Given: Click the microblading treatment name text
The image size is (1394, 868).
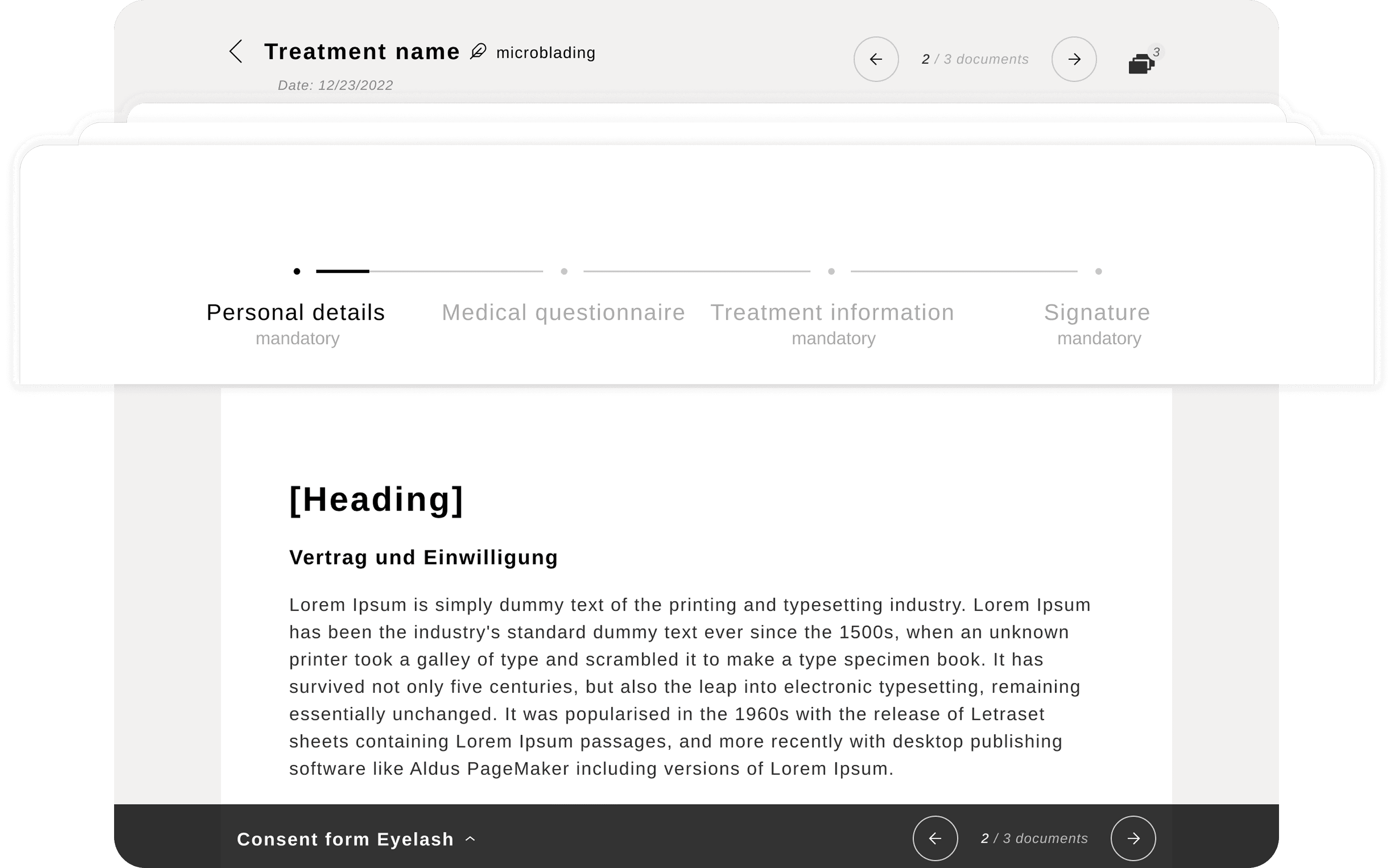Looking at the screenshot, I should coord(545,53).
